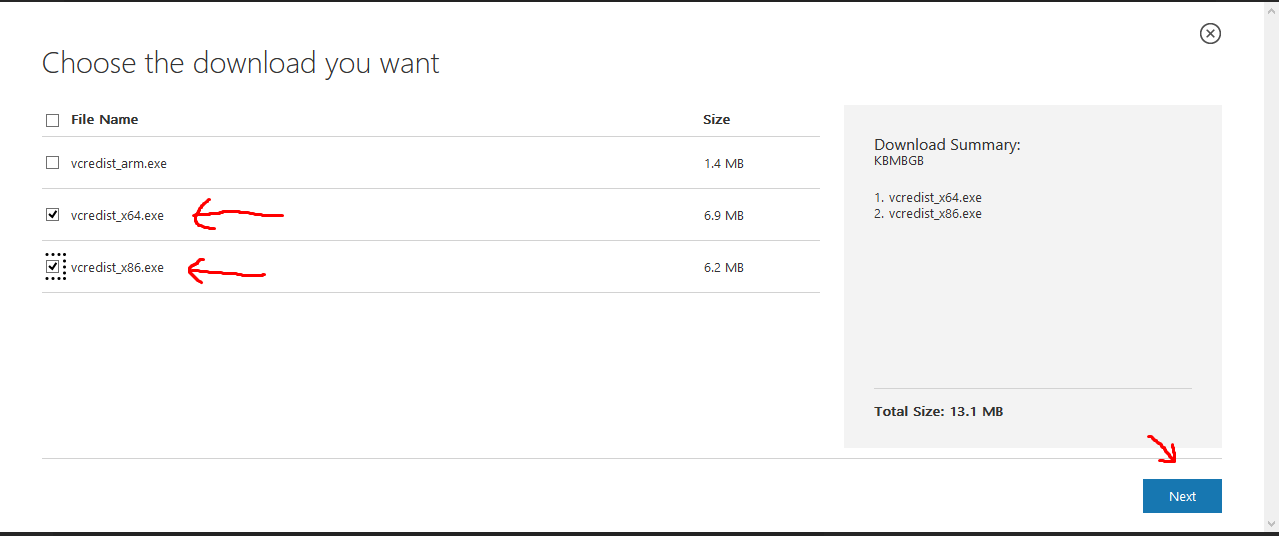Click the File Name column header
This screenshot has height=536, width=1279.
(105, 120)
